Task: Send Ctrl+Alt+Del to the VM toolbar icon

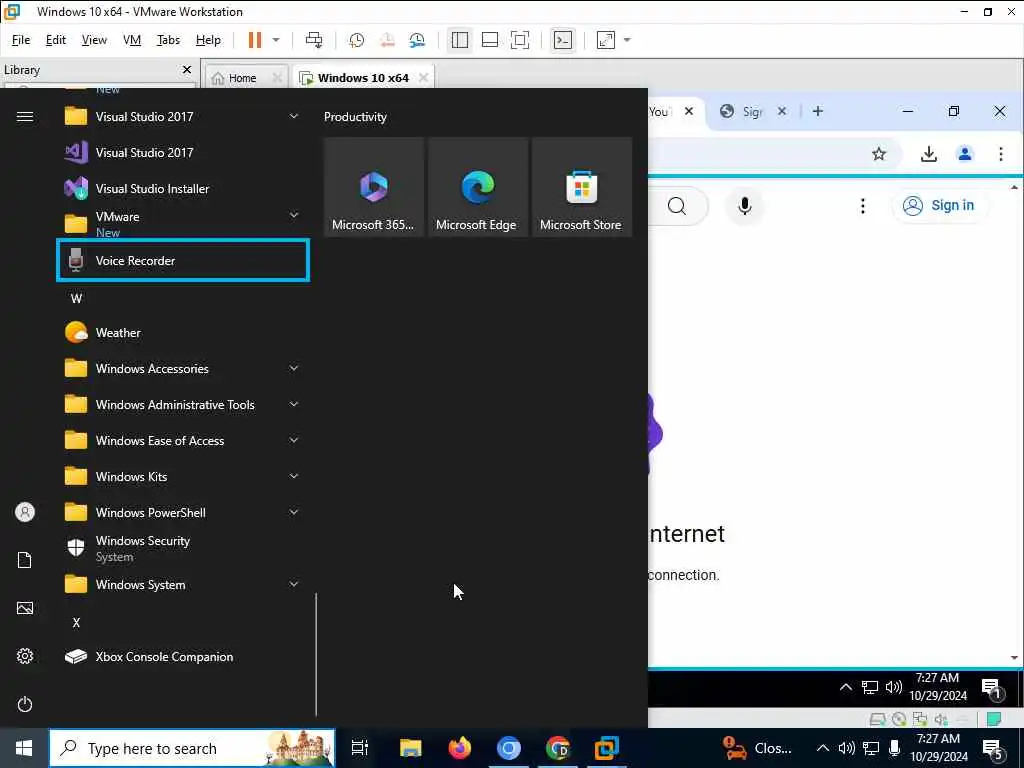Action: (314, 40)
